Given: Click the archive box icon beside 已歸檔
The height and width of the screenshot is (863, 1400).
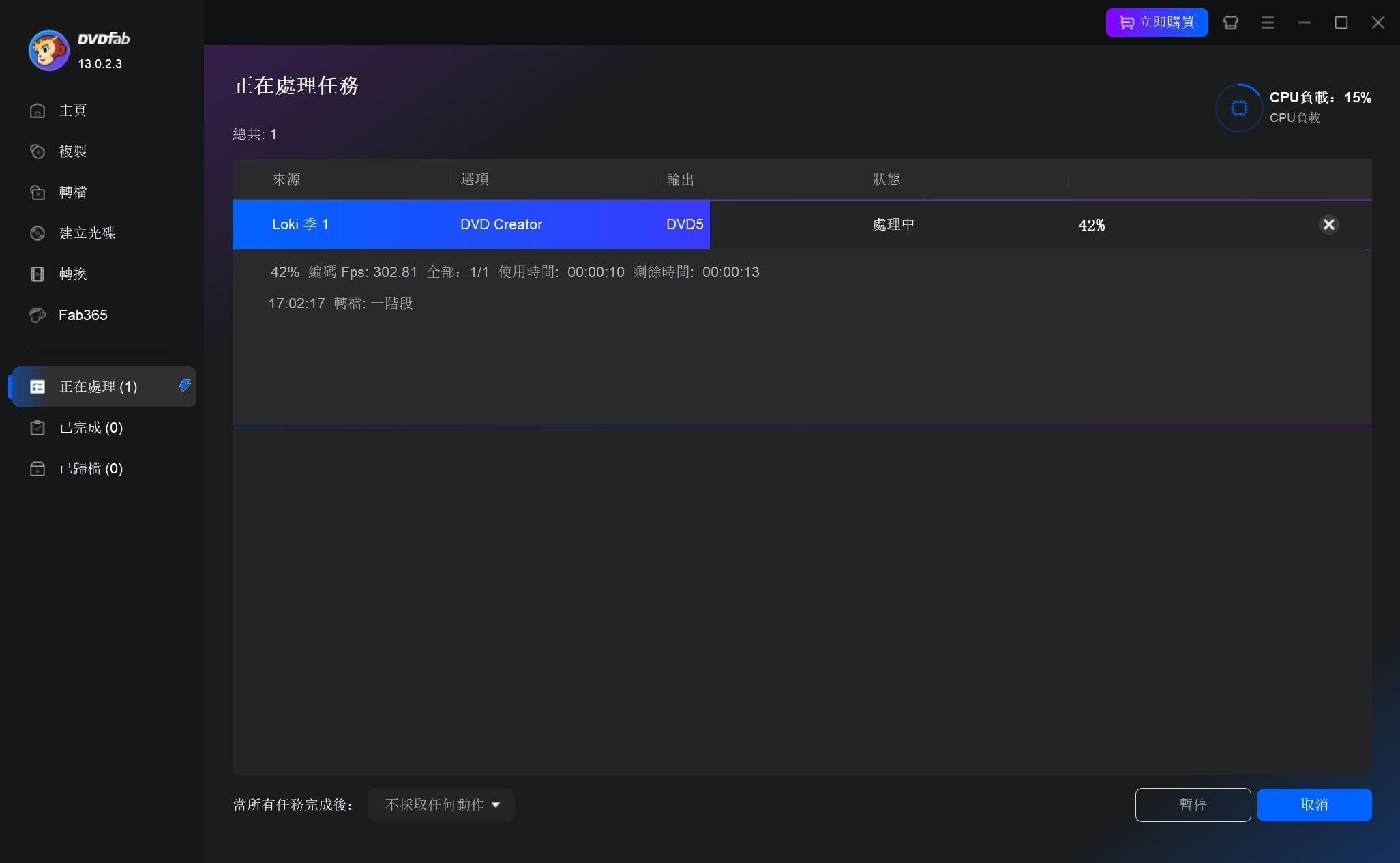Looking at the screenshot, I should tap(38, 469).
